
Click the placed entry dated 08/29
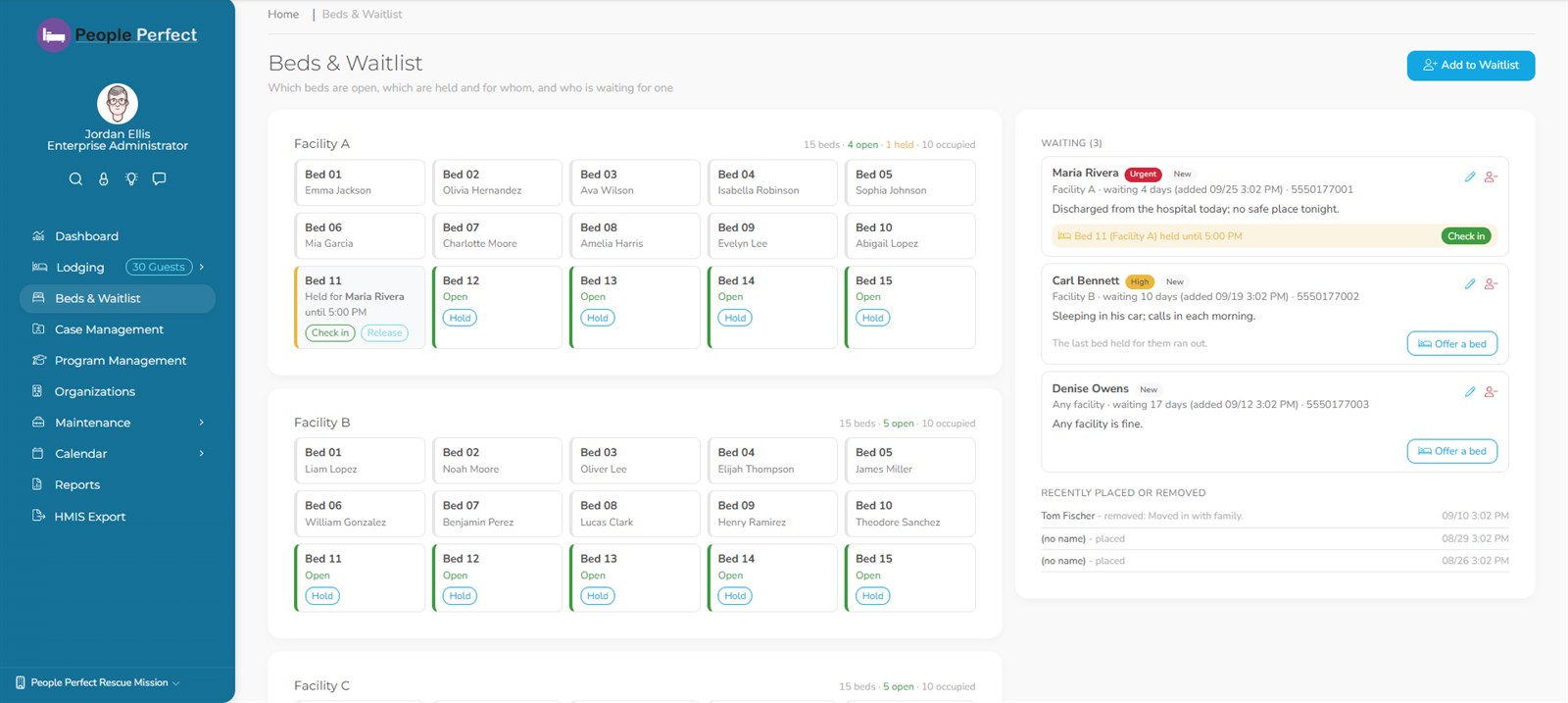pos(1275,538)
